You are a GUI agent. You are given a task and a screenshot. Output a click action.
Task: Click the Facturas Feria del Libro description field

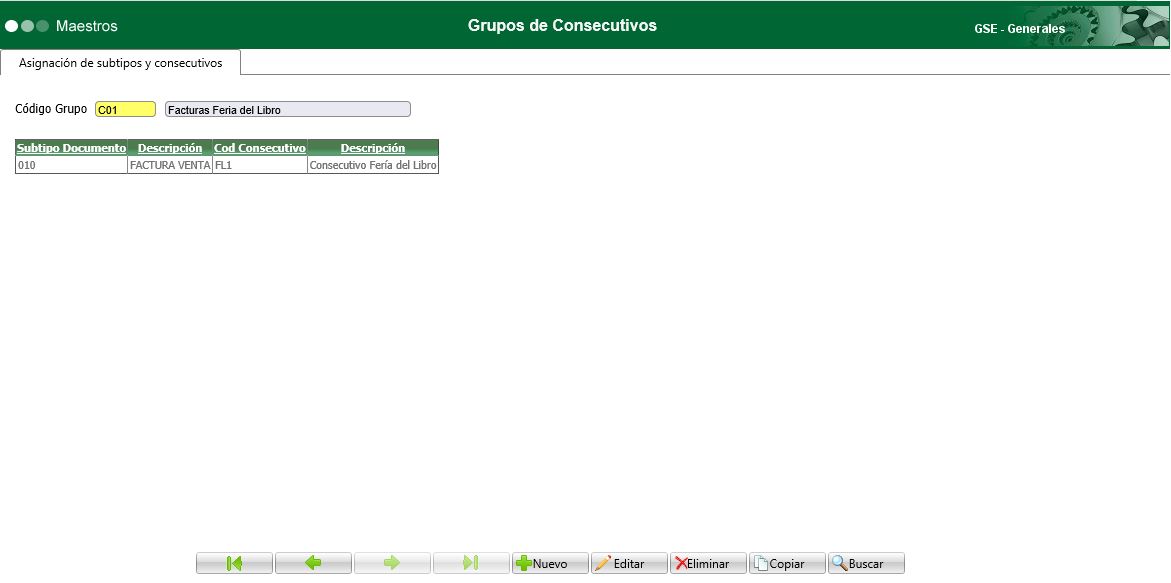pyautogui.click(x=285, y=108)
